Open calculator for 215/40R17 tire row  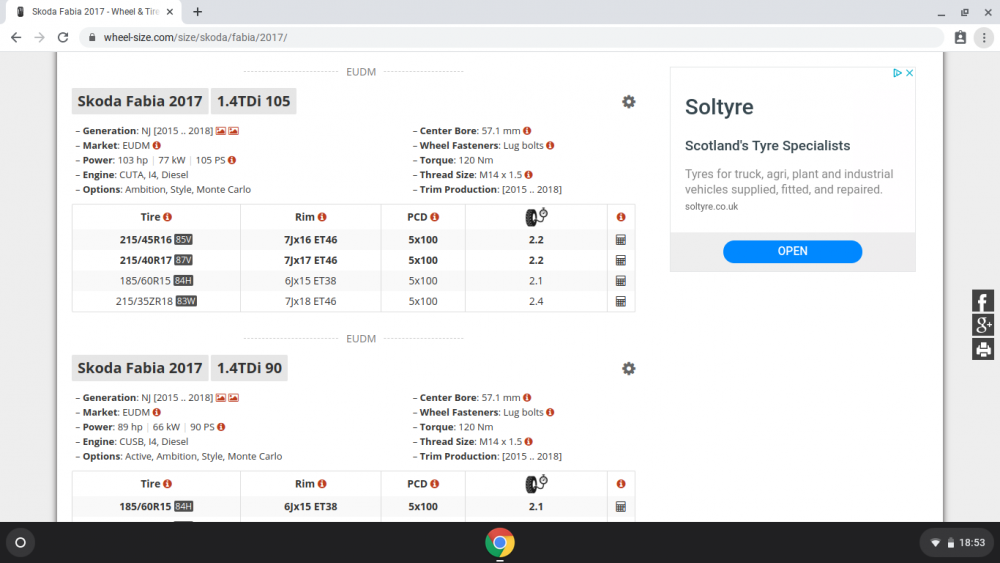point(621,260)
